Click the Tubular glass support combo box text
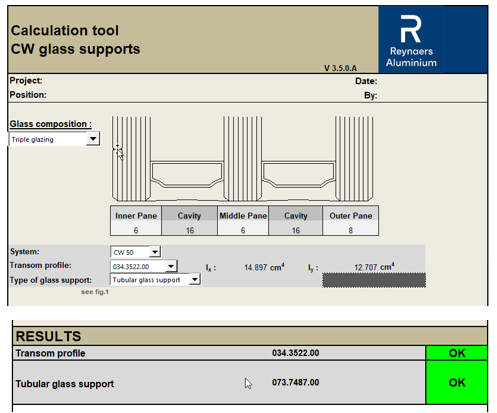The width and height of the screenshot is (497, 413). (x=146, y=280)
